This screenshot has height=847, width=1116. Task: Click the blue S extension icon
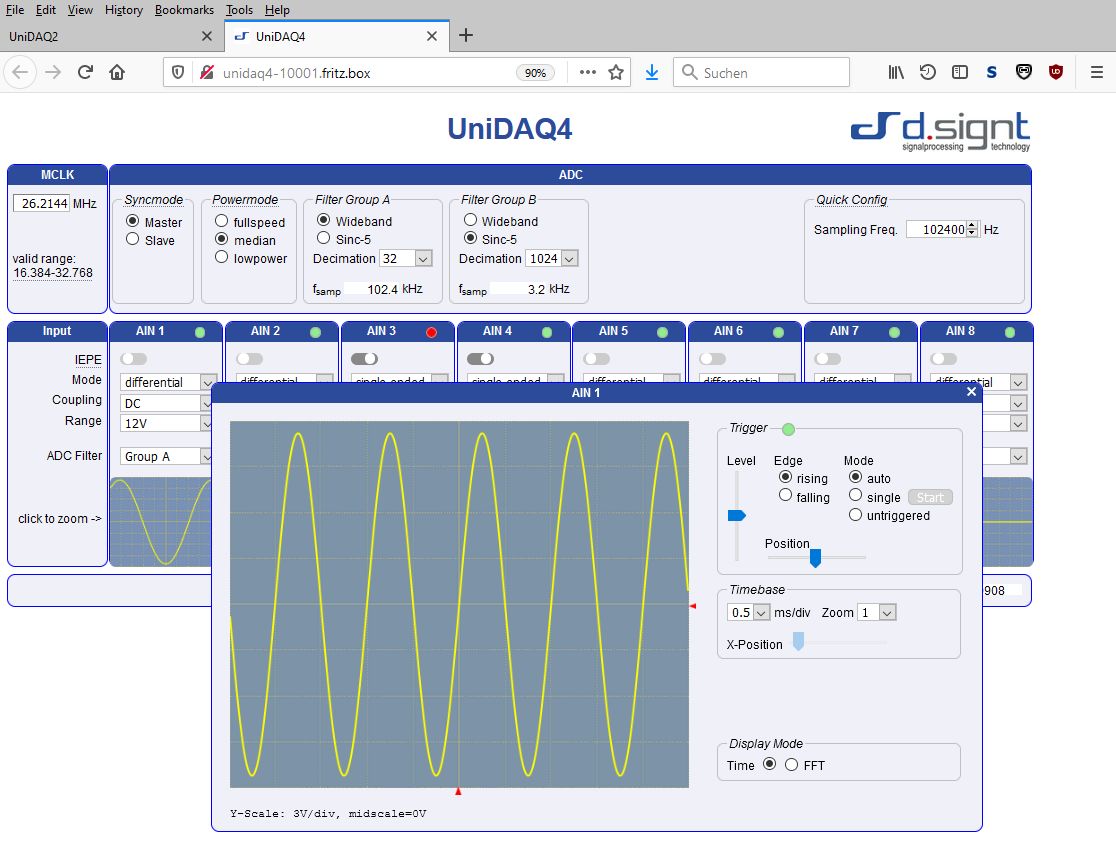(991, 73)
